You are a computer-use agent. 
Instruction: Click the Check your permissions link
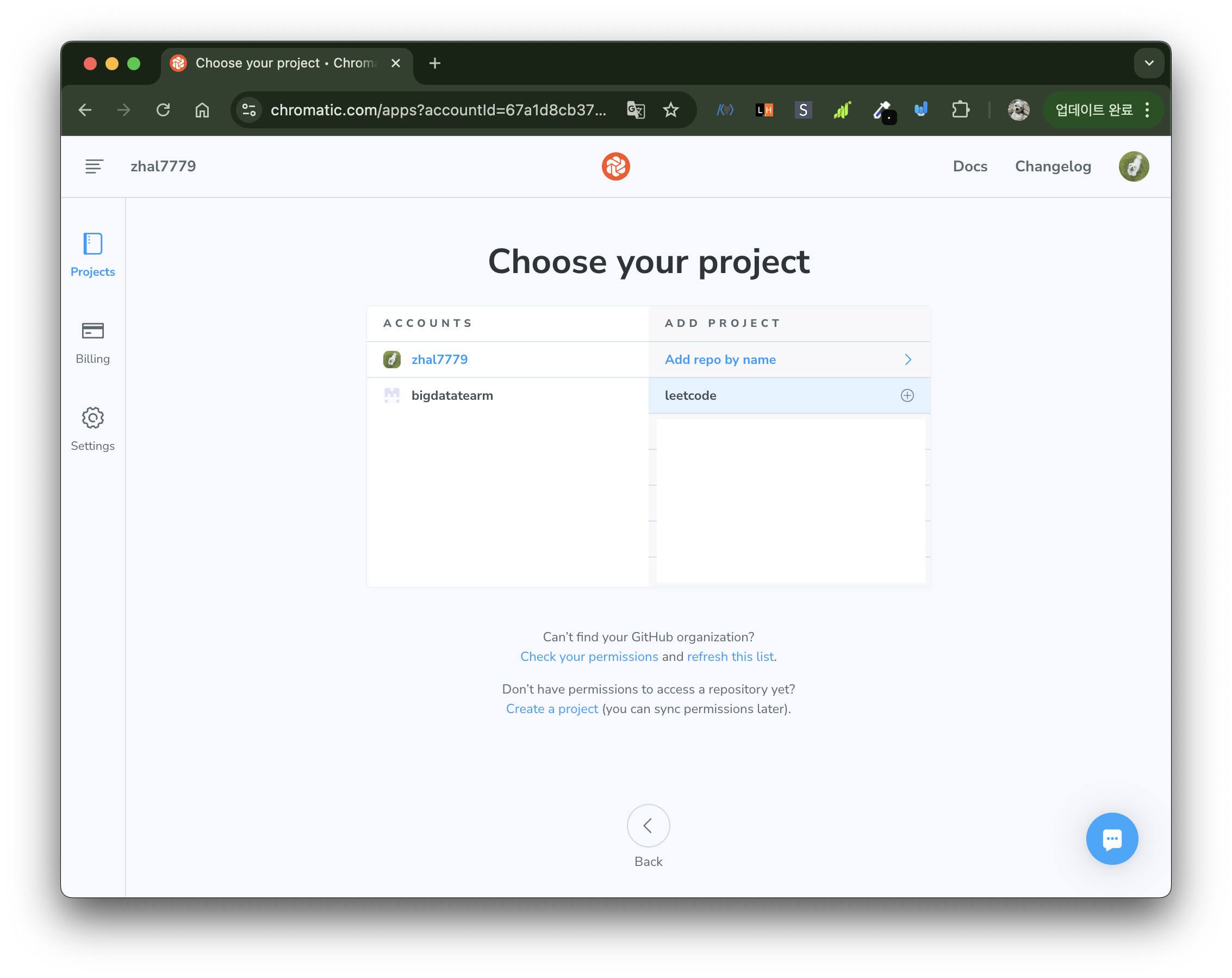coord(589,657)
